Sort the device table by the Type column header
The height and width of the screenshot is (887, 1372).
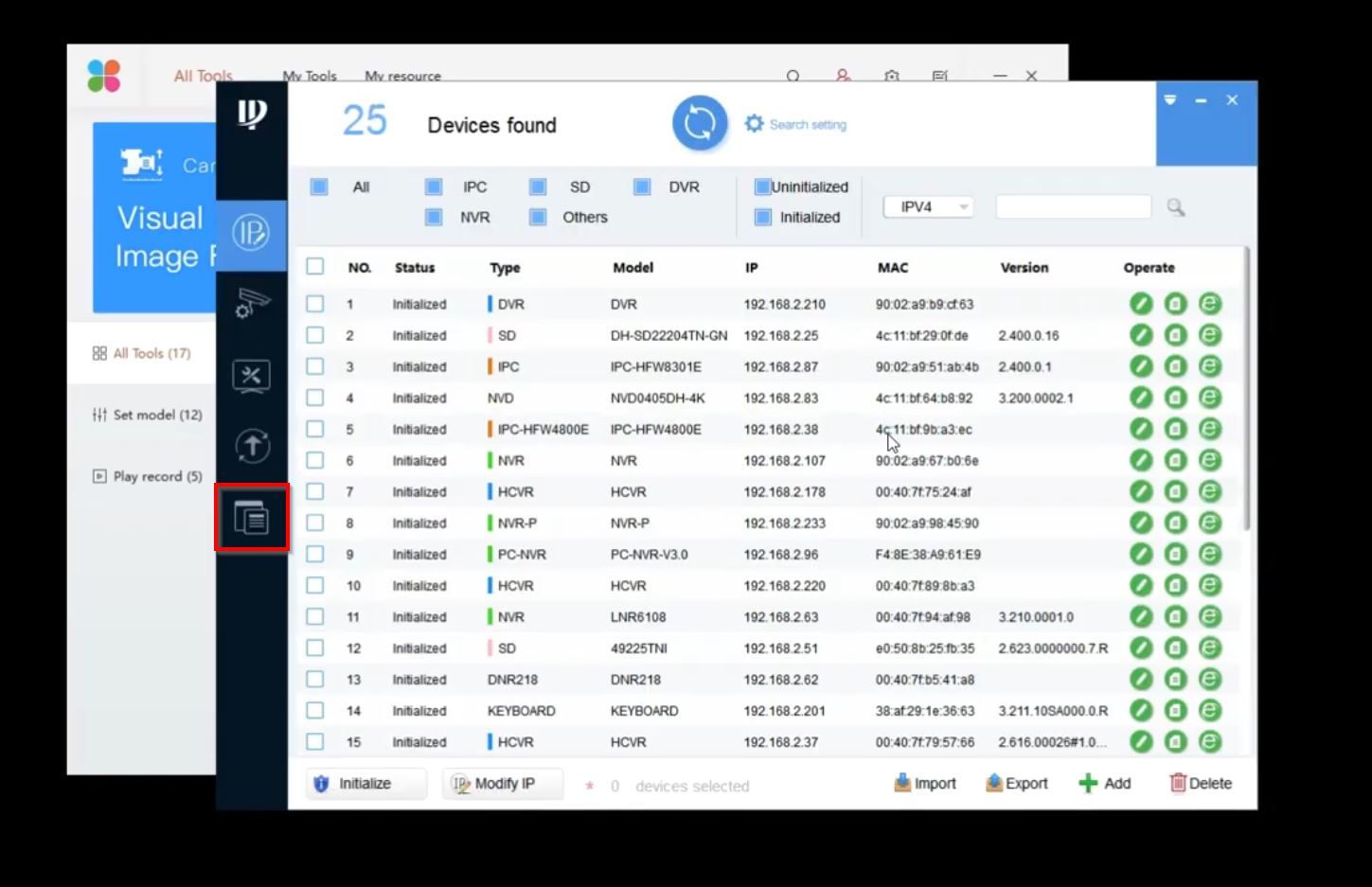click(505, 268)
